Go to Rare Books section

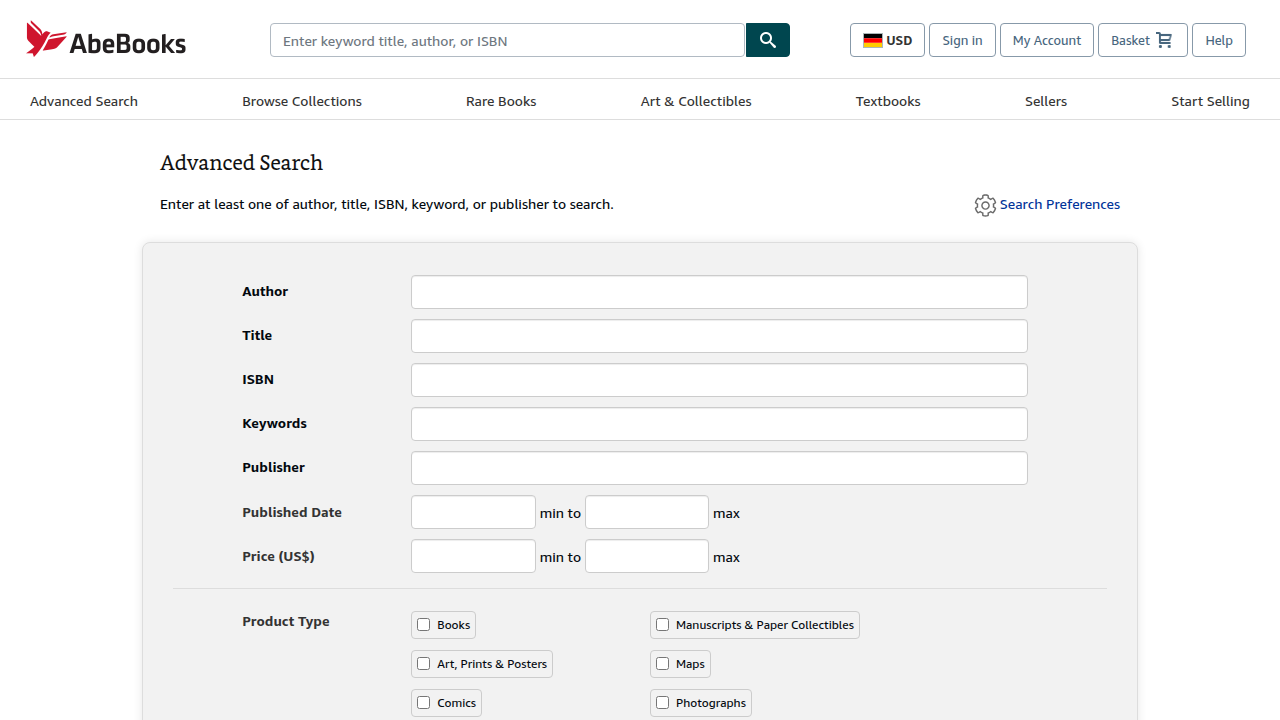[x=501, y=101]
